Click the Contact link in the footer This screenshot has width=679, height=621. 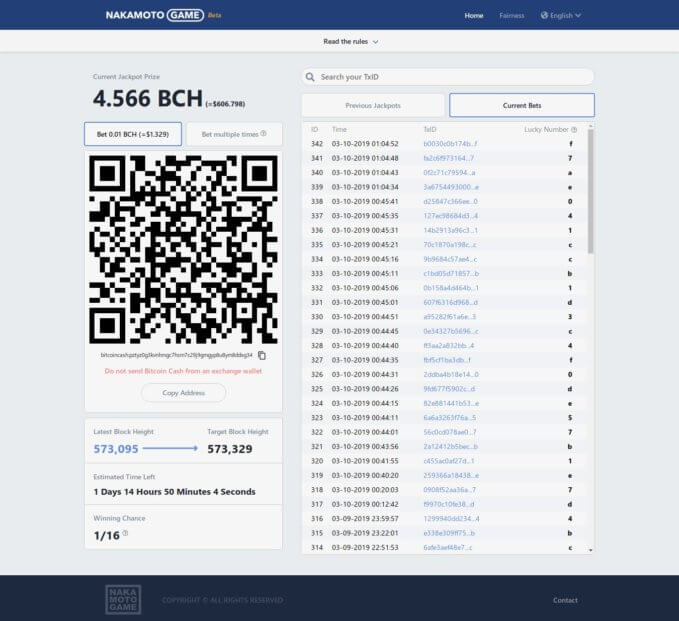tap(565, 600)
